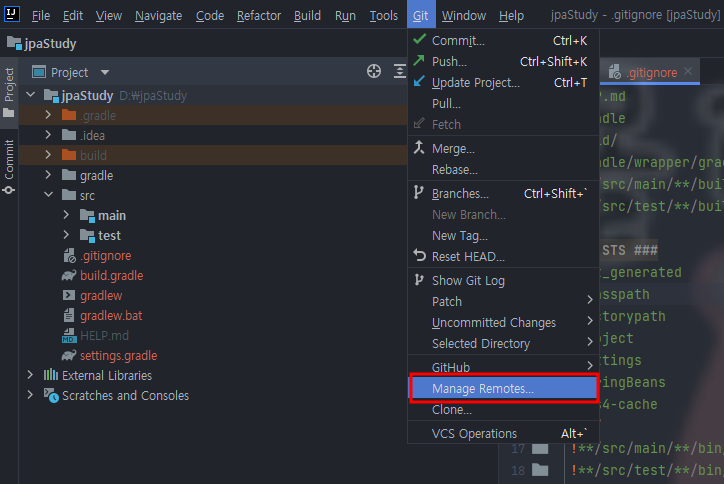Click the Scratches and Consoles icon
The width and height of the screenshot is (724, 484).
coord(51,395)
